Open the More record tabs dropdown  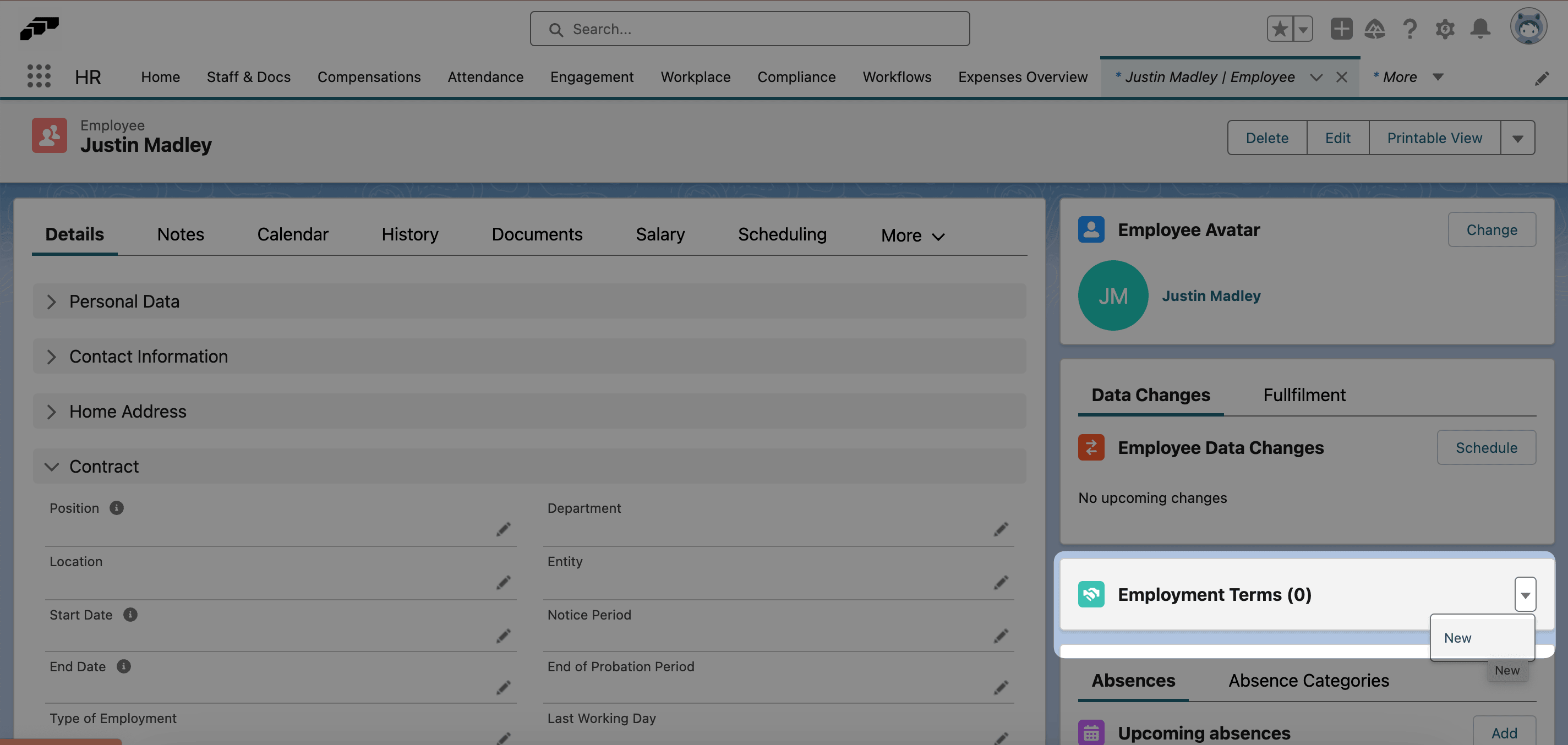[913, 235]
